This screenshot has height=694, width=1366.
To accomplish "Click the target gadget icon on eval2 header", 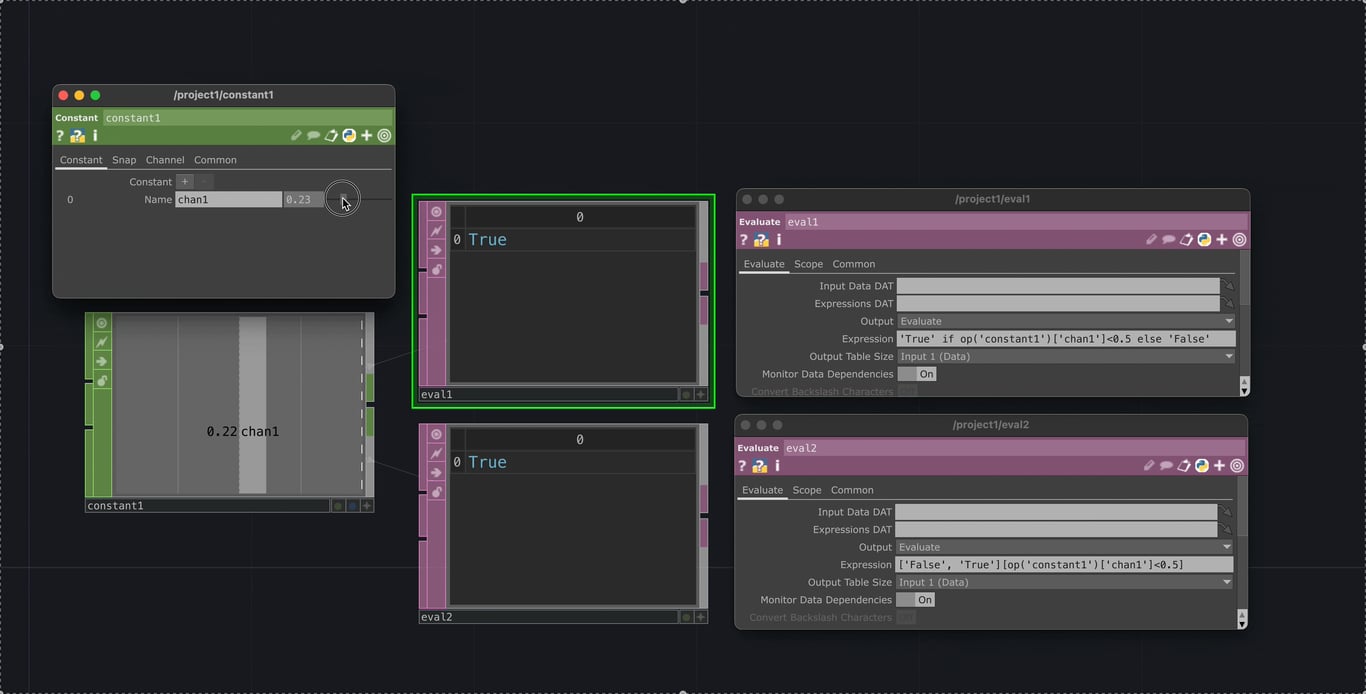I will coord(1239,465).
